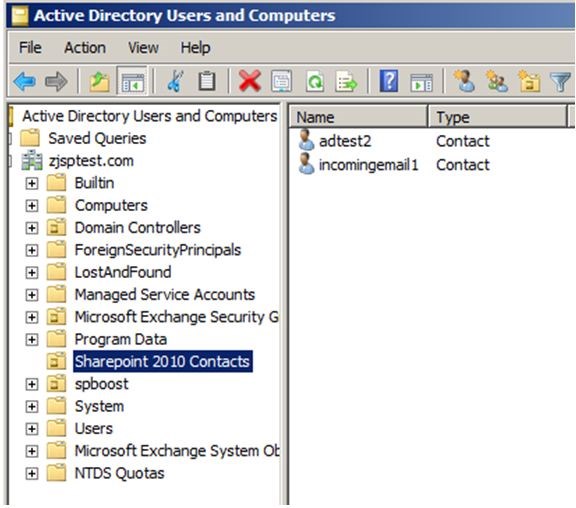576x508 pixels.
Task: Click the Up one level folder icon
Action: [100, 81]
